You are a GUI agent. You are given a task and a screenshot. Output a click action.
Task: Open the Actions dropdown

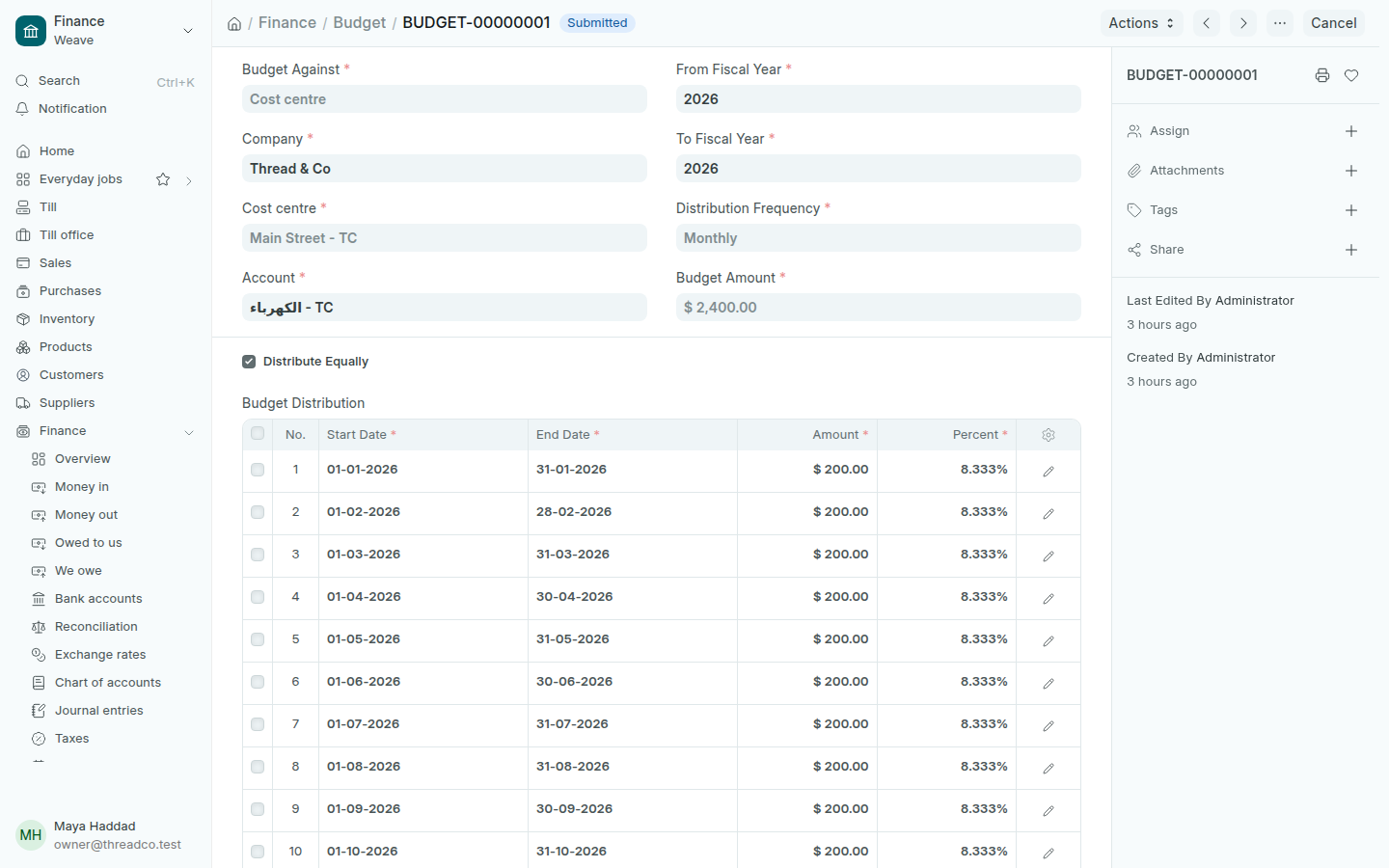pos(1142,23)
